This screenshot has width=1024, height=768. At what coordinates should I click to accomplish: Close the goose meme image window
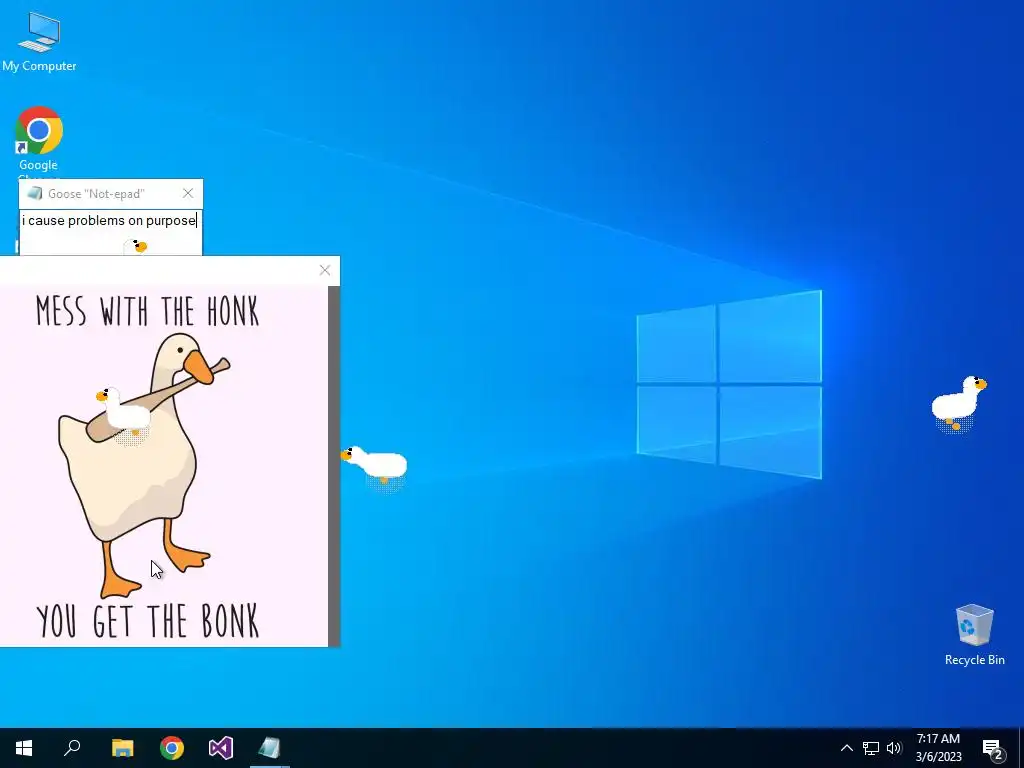click(325, 270)
